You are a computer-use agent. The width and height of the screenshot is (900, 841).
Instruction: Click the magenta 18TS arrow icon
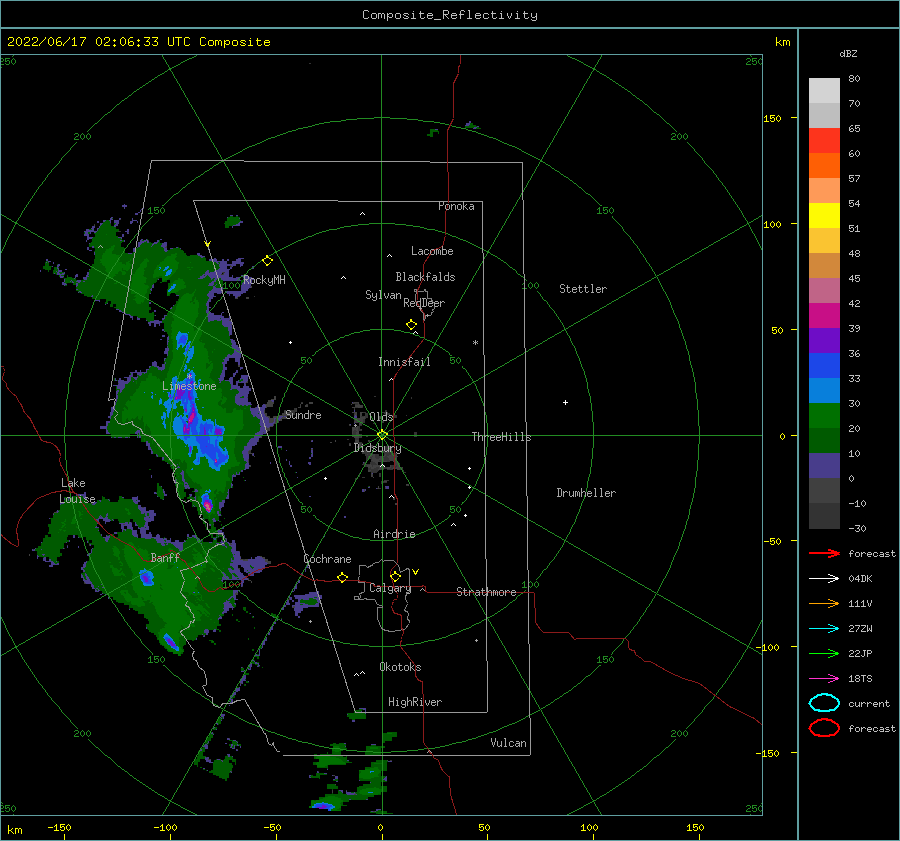coord(824,679)
